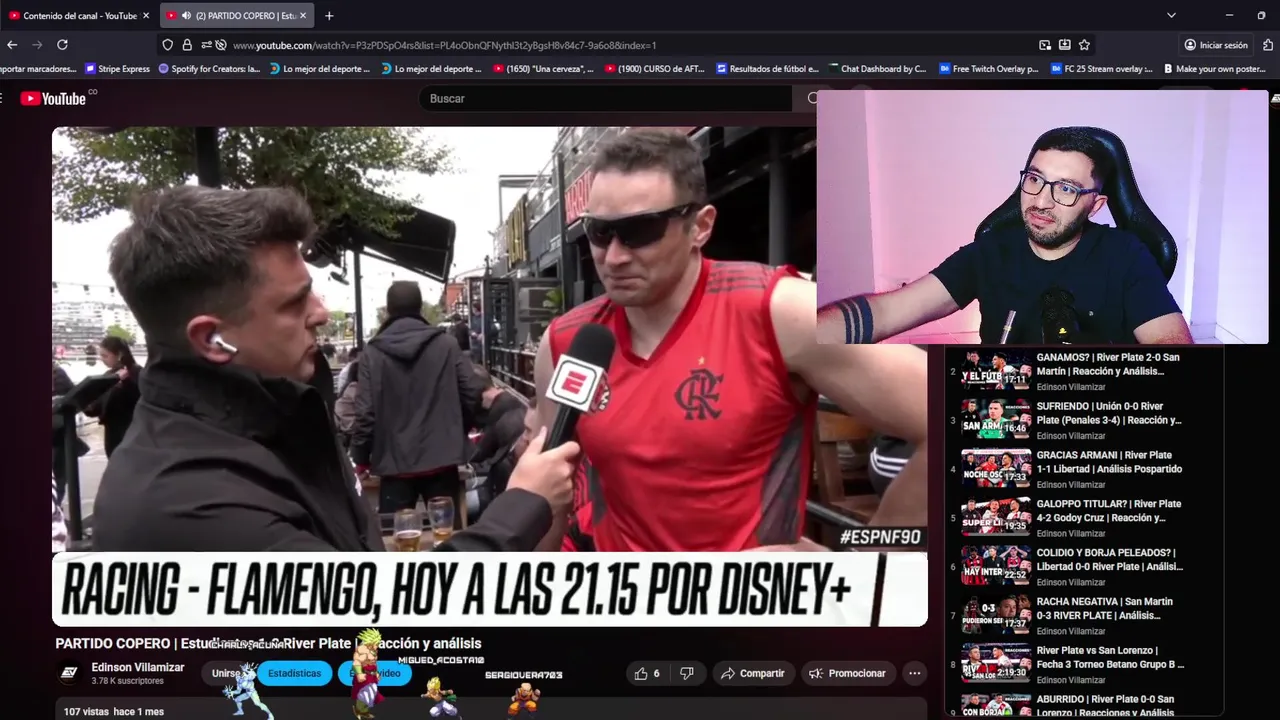Click the YouTube logo to go home

click(55, 98)
